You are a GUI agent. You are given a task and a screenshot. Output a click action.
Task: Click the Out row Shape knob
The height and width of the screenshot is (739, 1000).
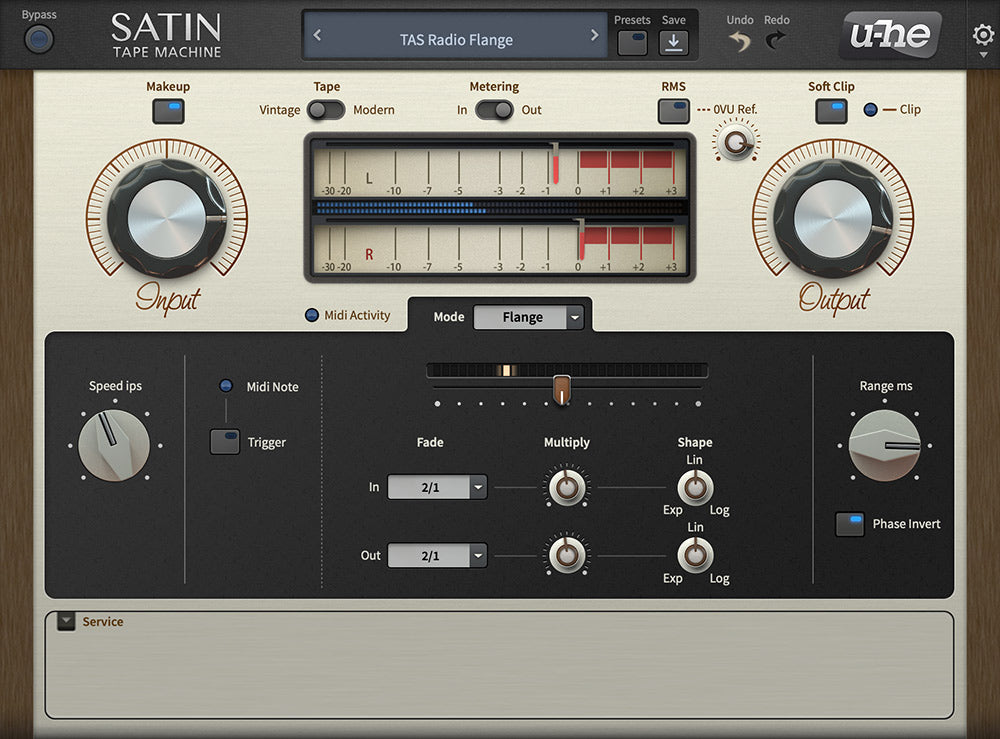(695, 555)
